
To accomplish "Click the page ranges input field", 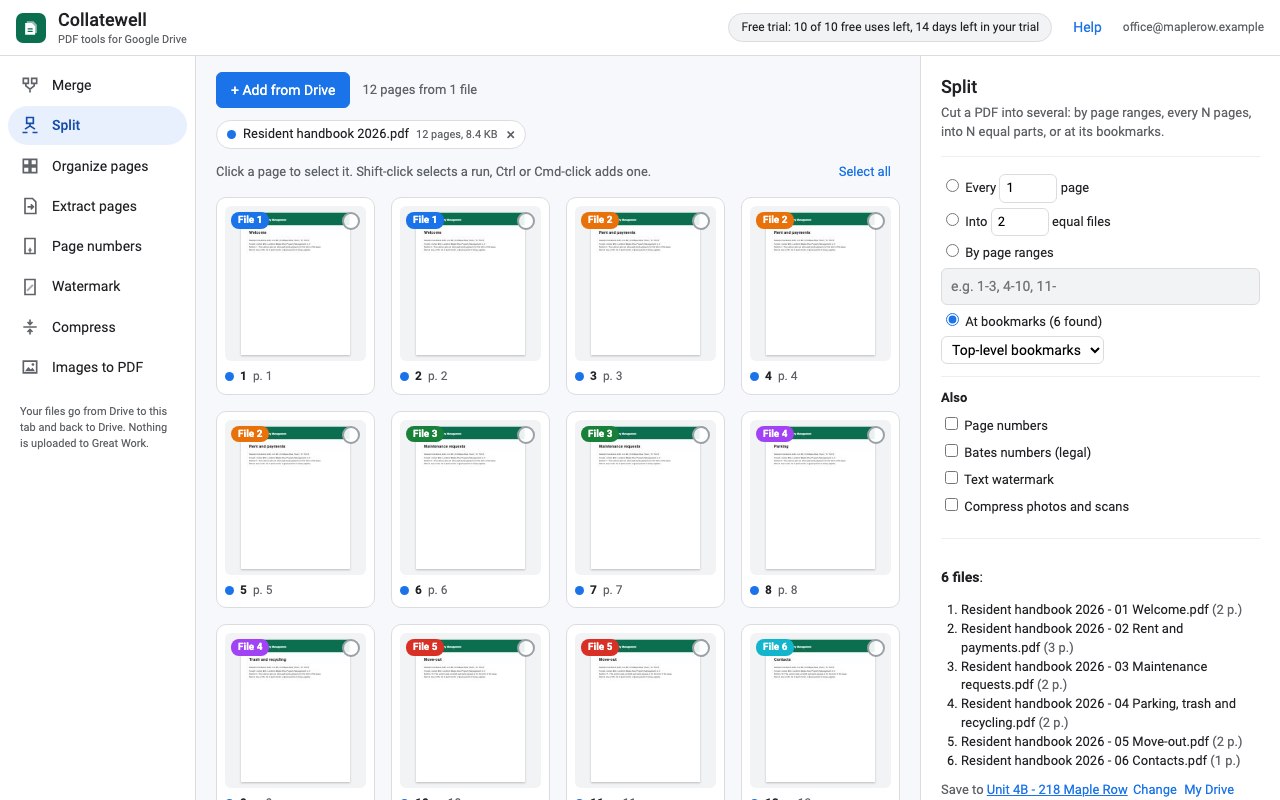I will [x=1100, y=286].
